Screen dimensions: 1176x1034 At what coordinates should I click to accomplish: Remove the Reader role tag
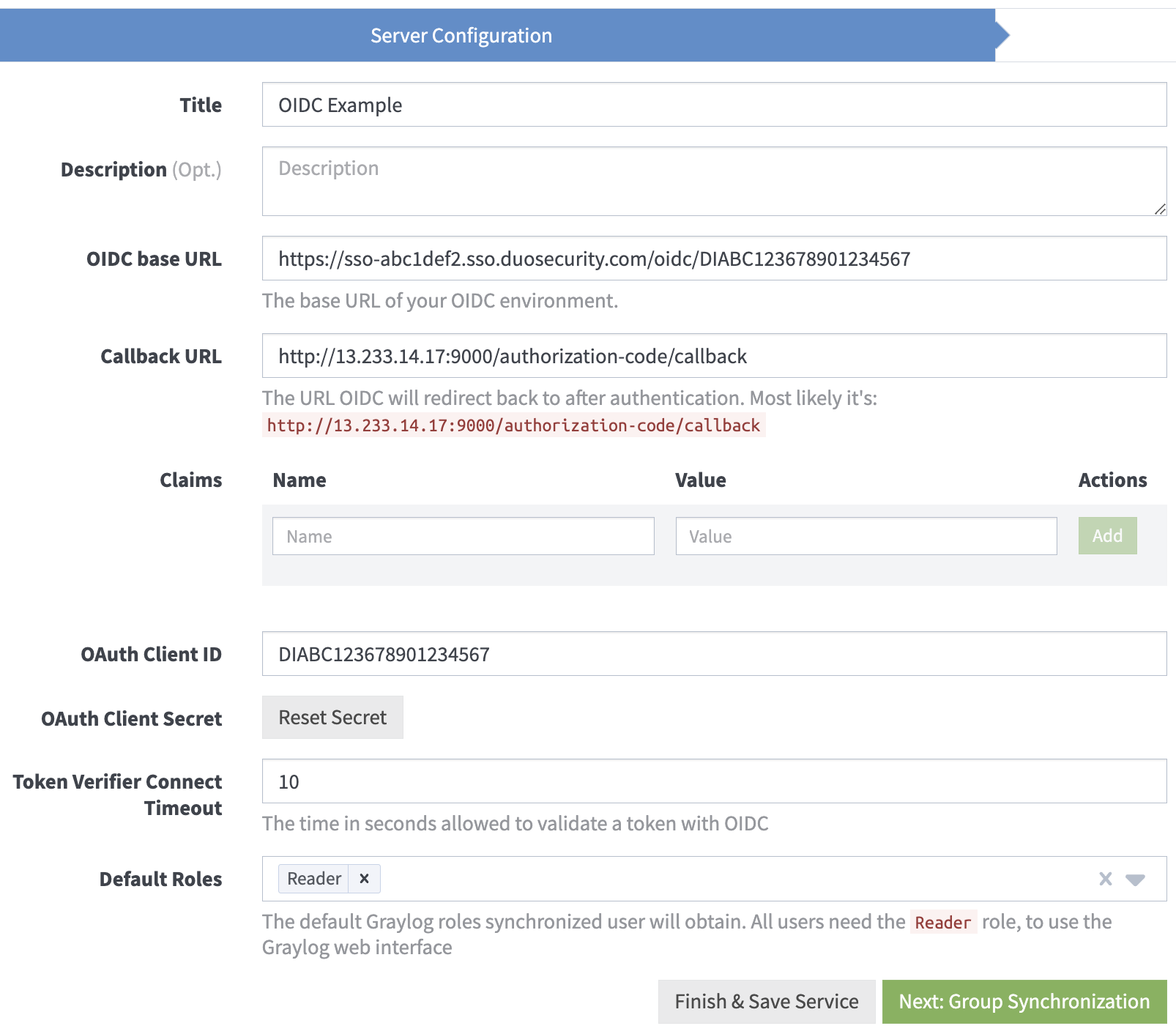(364, 878)
